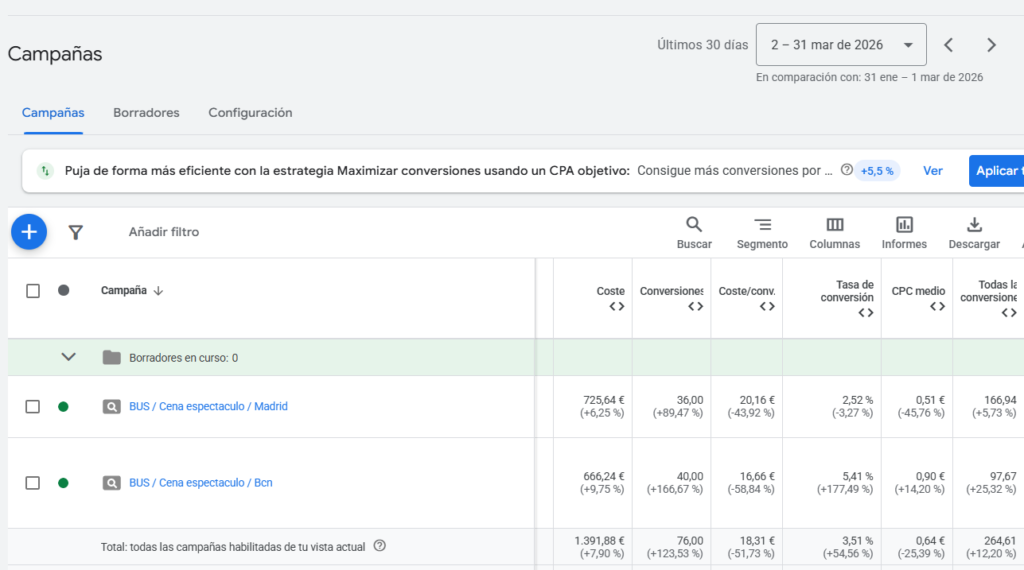
Task: Click the blue plus new campaign button
Action: pyautogui.click(x=29, y=232)
